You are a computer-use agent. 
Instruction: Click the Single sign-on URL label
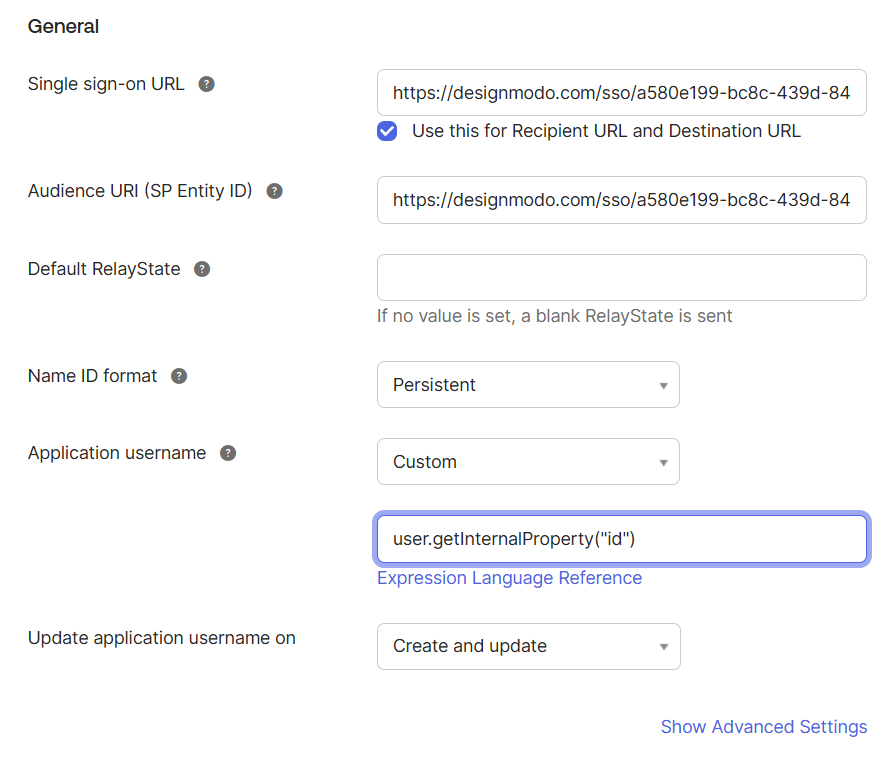[x=106, y=84]
